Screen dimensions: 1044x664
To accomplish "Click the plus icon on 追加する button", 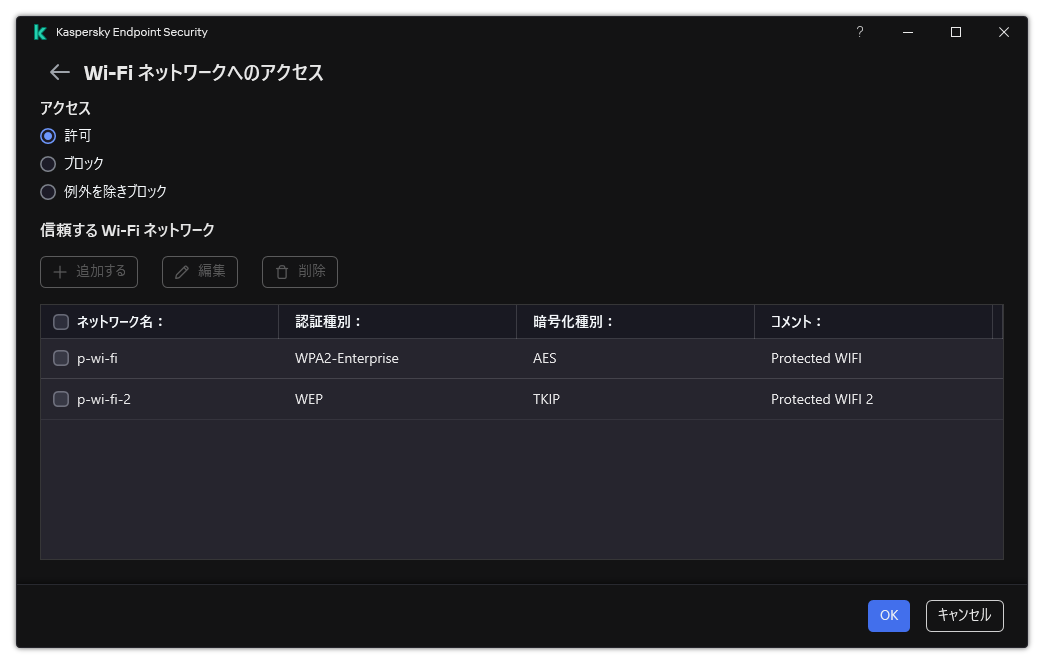I will [x=61, y=271].
